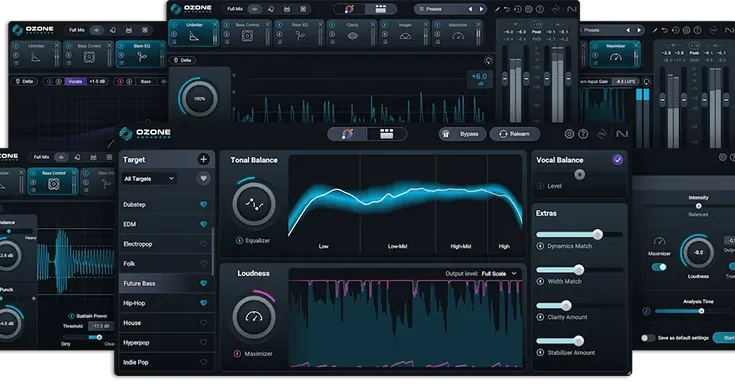Switch to Assistant view in front window
Image resolution: width=735 pixels, height=384 pixels.
coord(347,134)
